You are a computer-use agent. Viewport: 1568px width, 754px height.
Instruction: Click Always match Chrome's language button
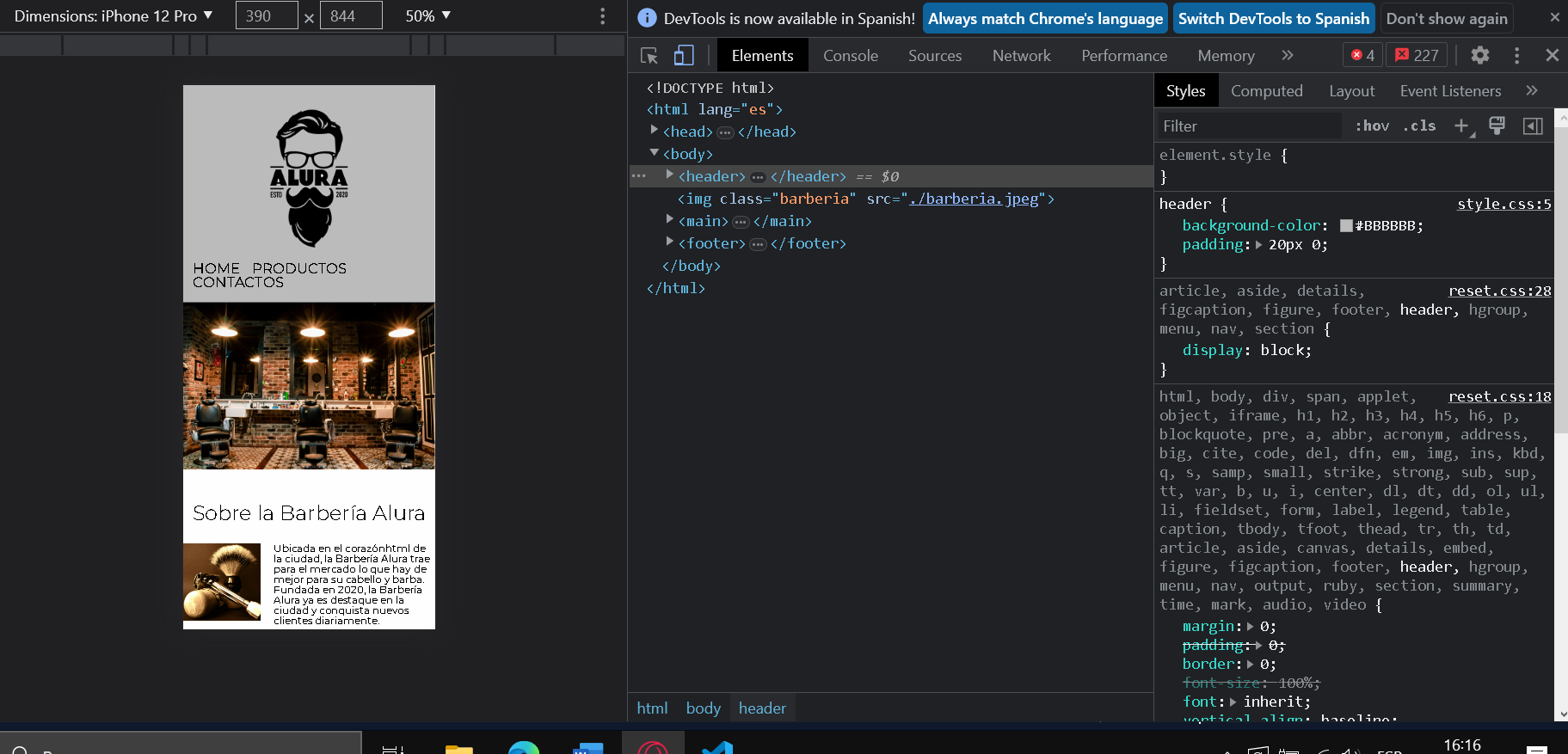pos(1045,18)
